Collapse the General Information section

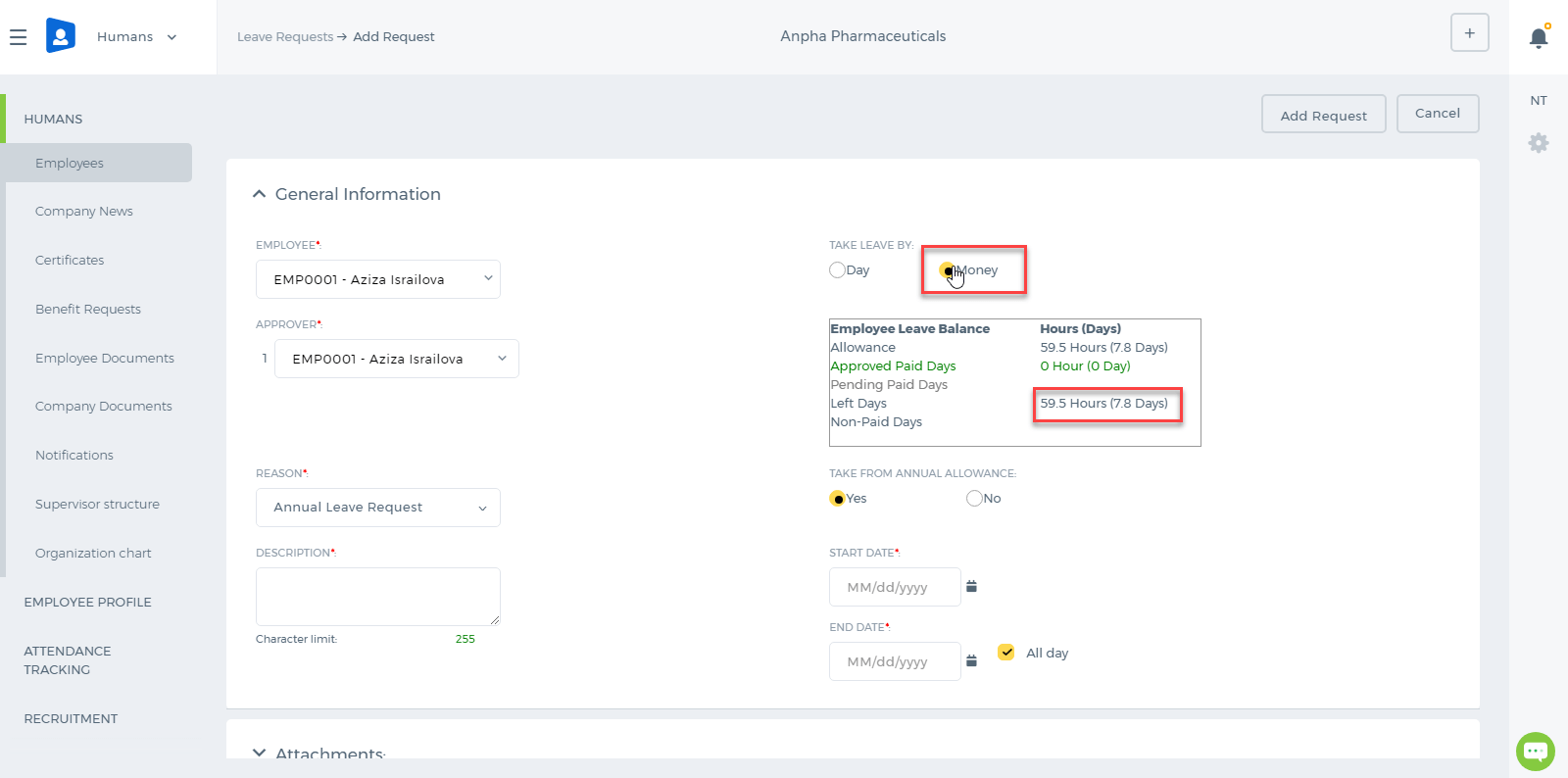click(259, 194)
